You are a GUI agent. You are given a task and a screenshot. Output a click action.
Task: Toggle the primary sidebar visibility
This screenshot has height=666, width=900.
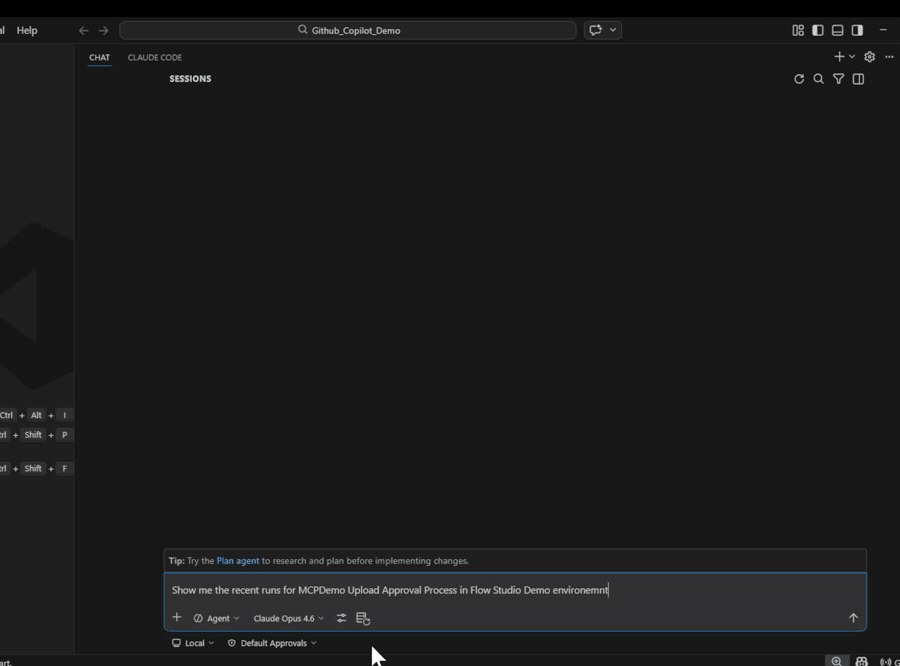click(817, 30)
